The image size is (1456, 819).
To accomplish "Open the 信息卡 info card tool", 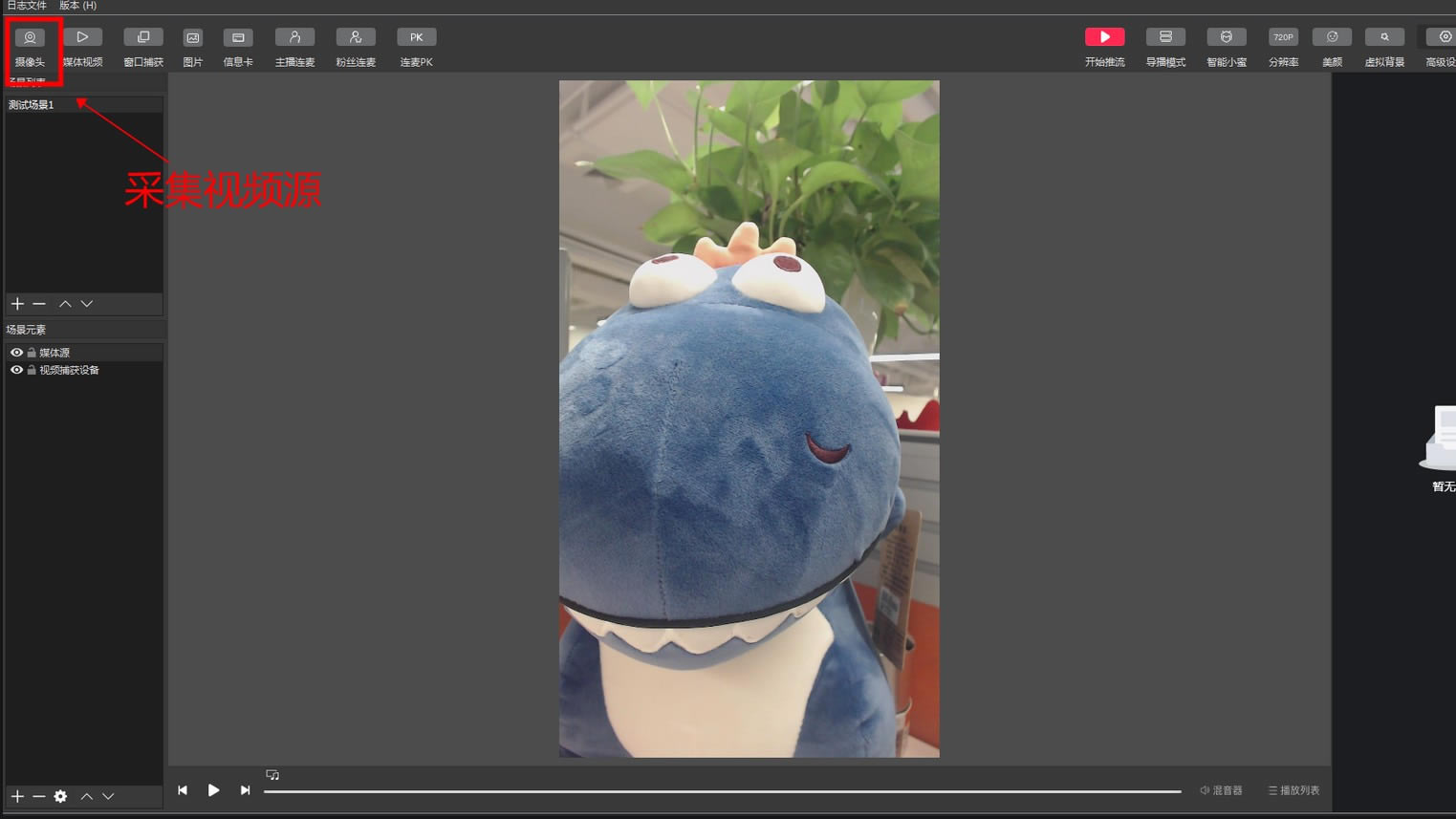I will (x=238, y=38).
